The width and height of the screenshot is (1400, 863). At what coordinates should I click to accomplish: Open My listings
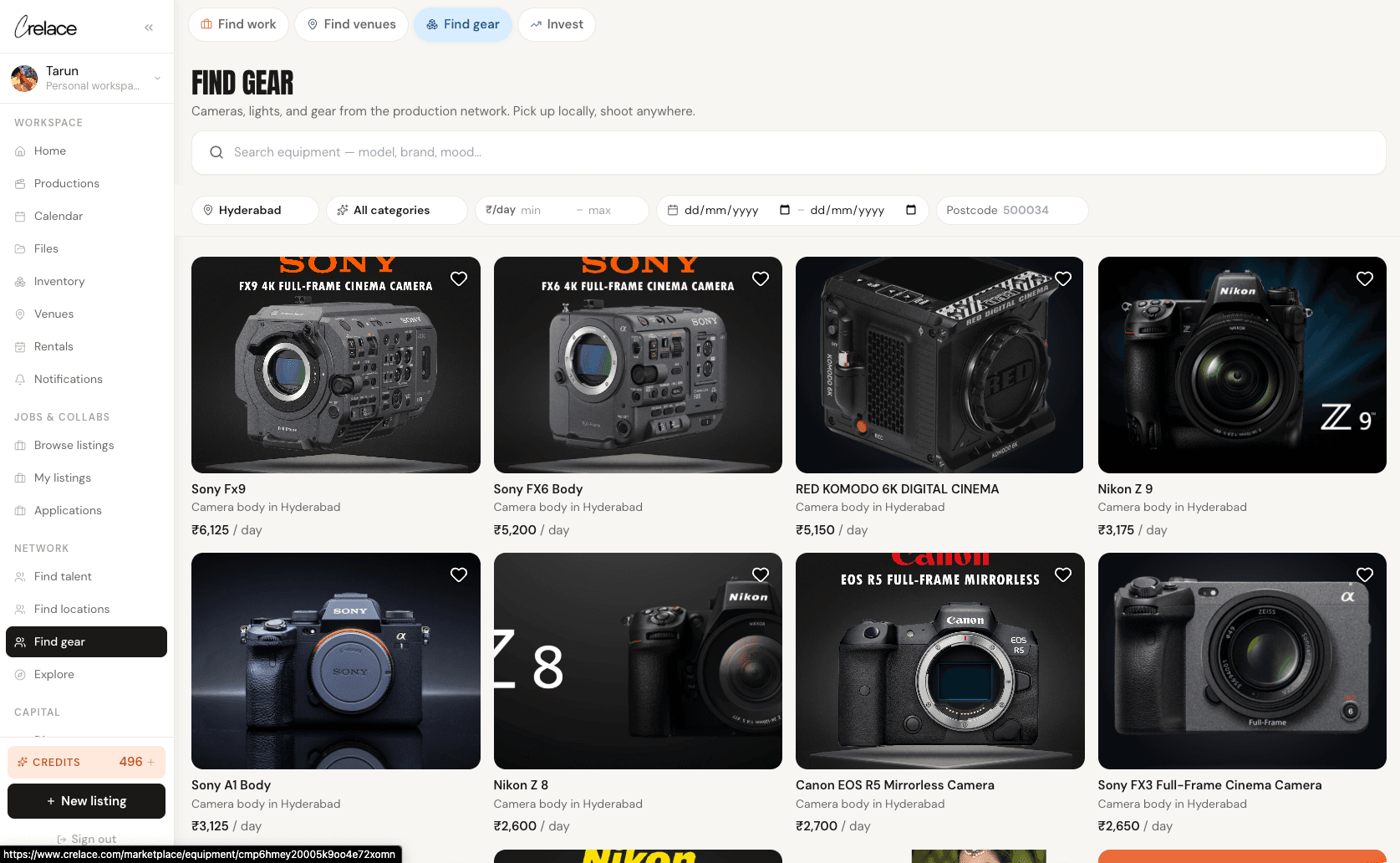(x=87, y=478)
